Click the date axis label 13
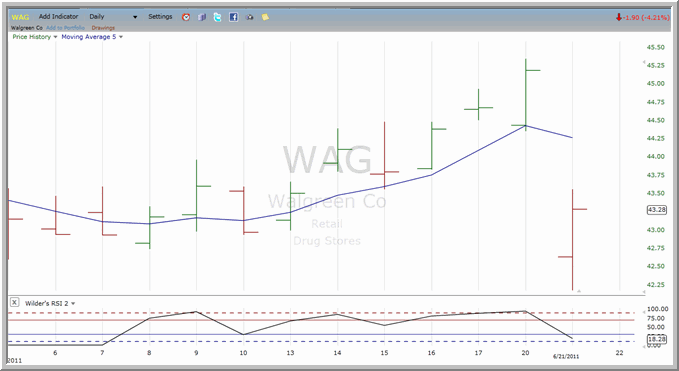The width and height of the screenshot is (679, 371). pos(290,353)
